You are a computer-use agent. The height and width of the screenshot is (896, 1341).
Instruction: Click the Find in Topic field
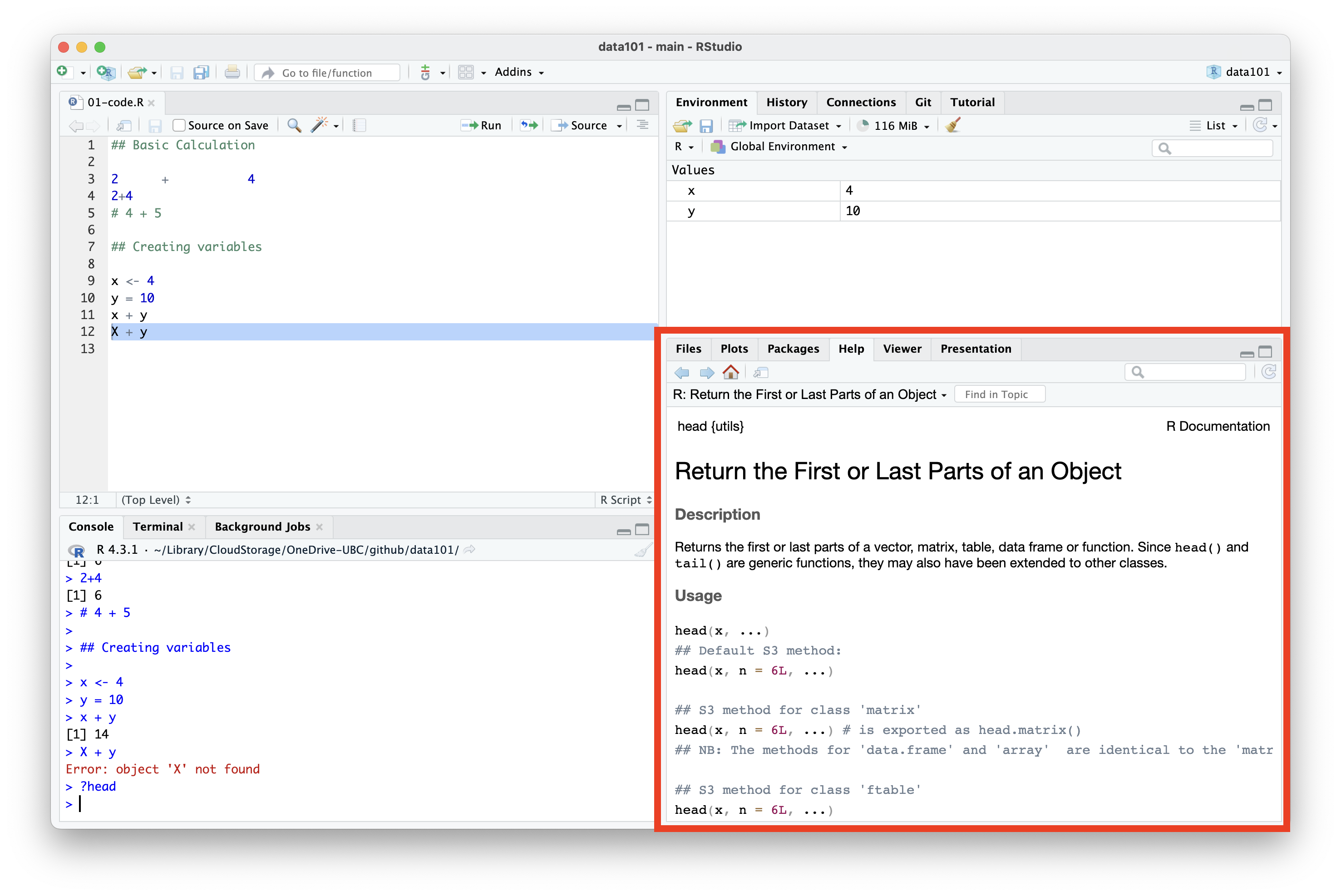[x=999, y=394]
